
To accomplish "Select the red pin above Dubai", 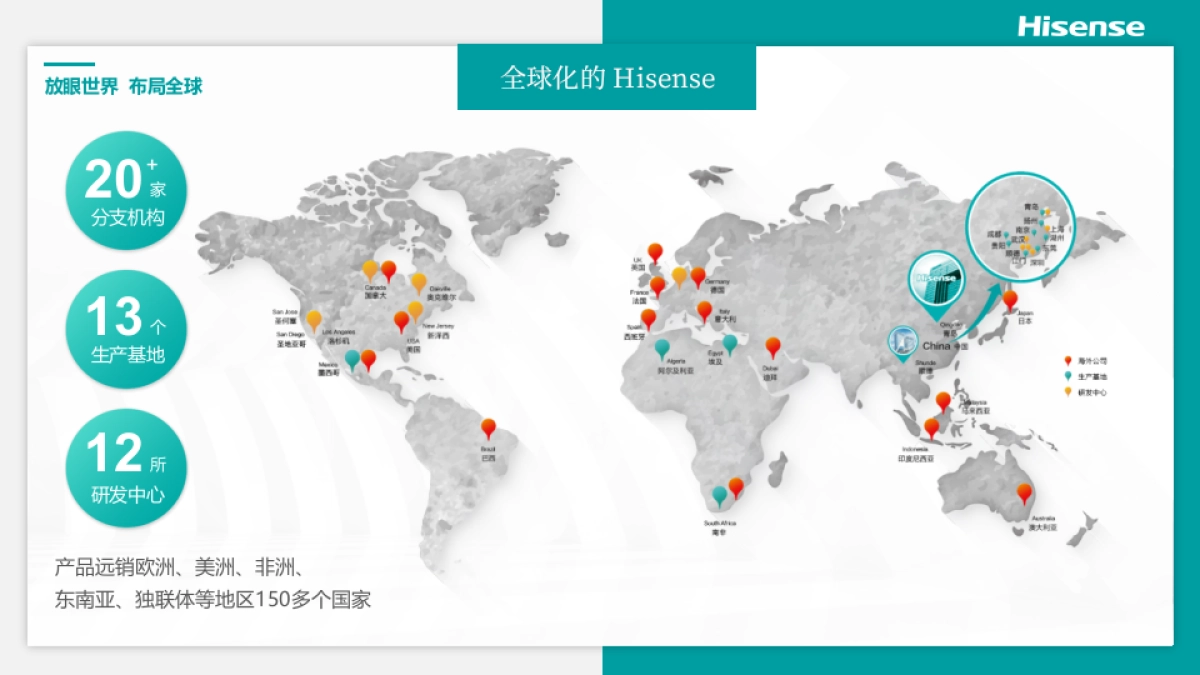I will coord(772,347).
